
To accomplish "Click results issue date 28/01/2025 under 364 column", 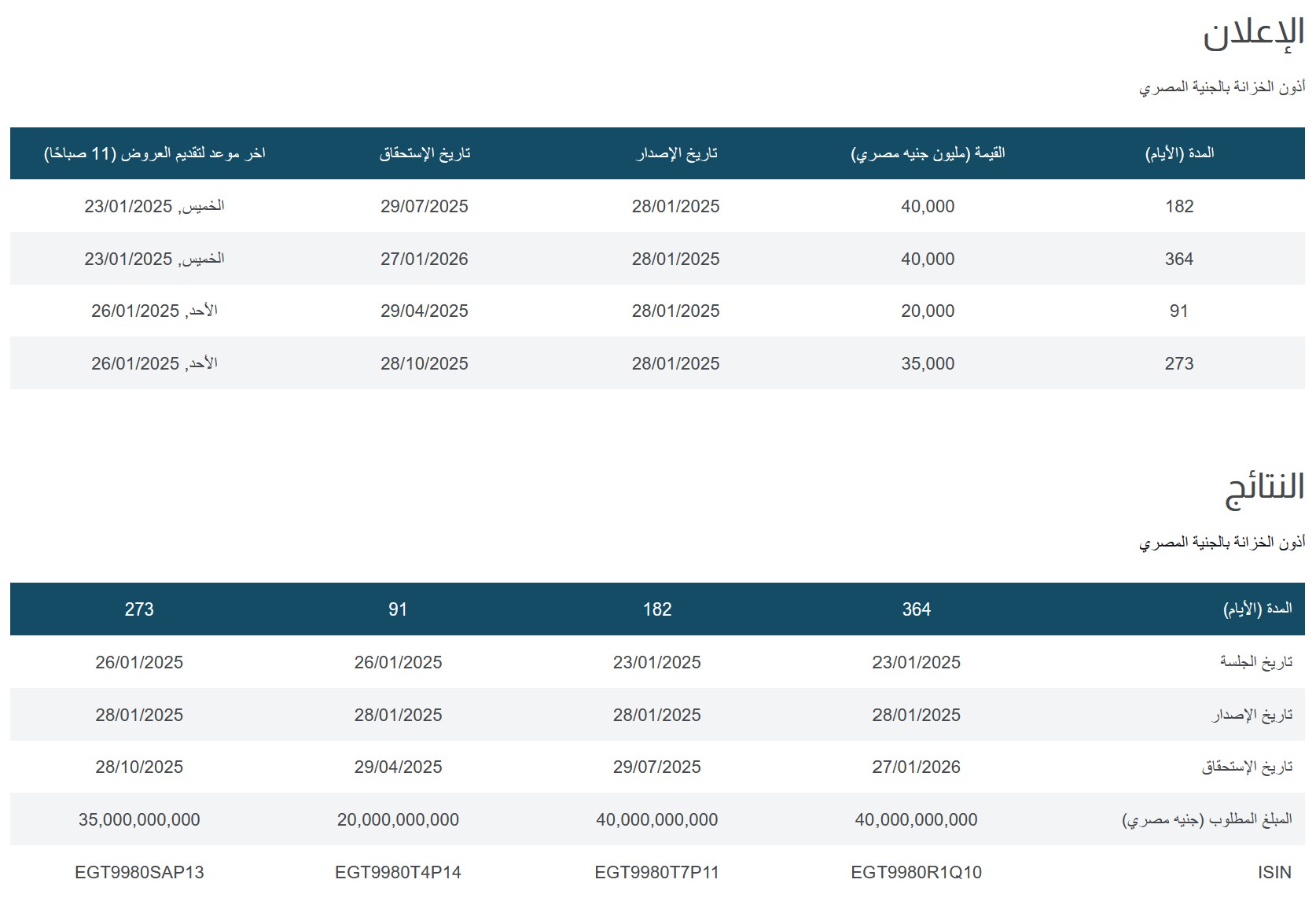I will [x=917, y=715].
